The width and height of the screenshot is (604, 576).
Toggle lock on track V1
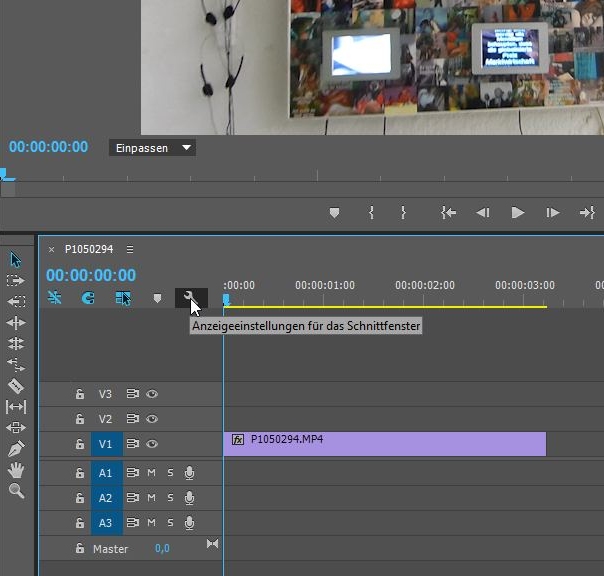coord(80,444)
